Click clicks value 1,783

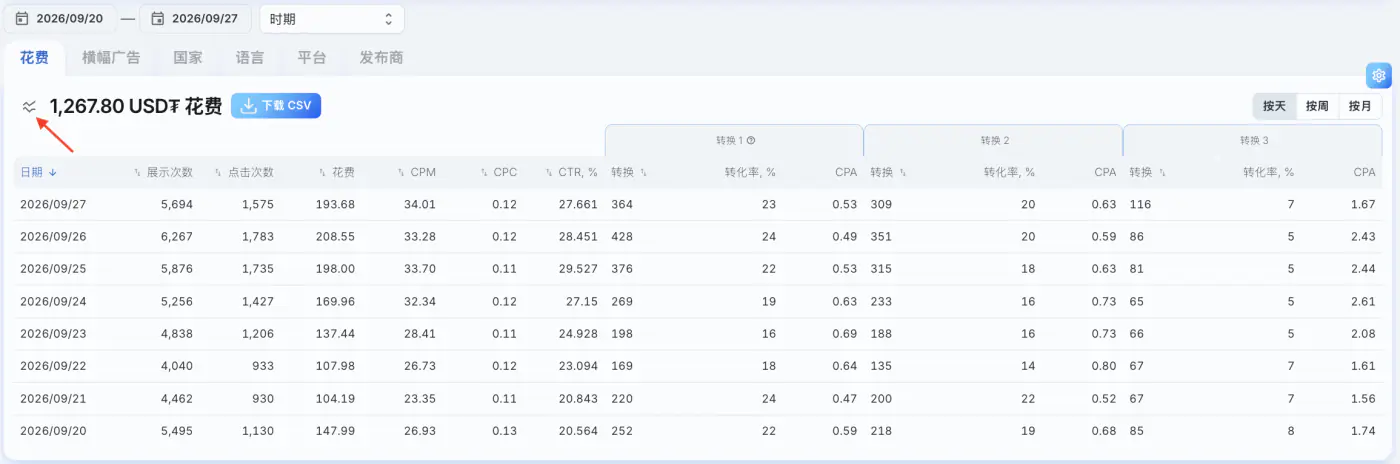click(258, 237)
